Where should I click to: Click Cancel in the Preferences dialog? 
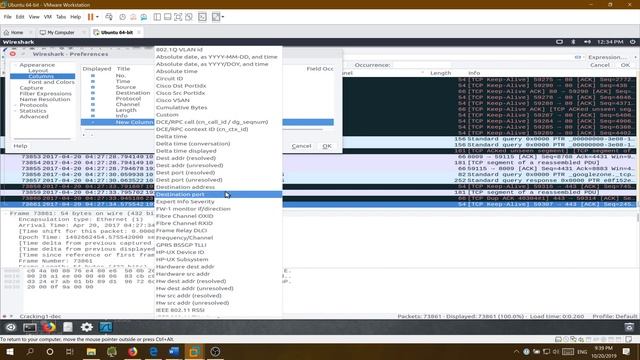tap(301, 146)
